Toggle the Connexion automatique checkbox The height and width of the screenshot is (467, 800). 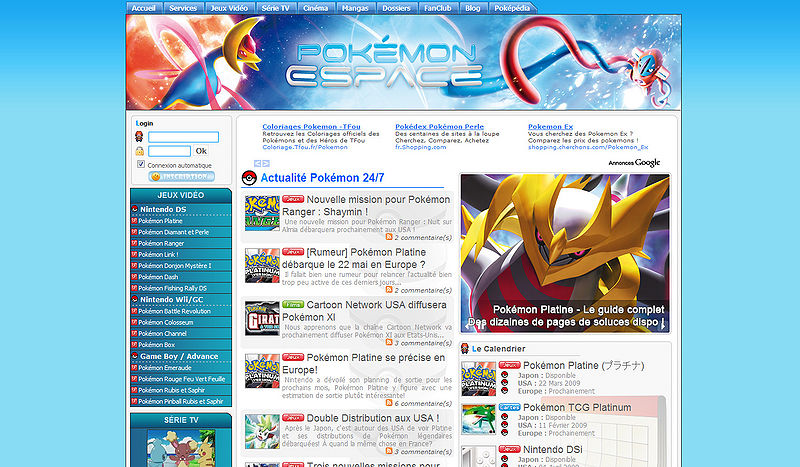[x=141, y=164]
